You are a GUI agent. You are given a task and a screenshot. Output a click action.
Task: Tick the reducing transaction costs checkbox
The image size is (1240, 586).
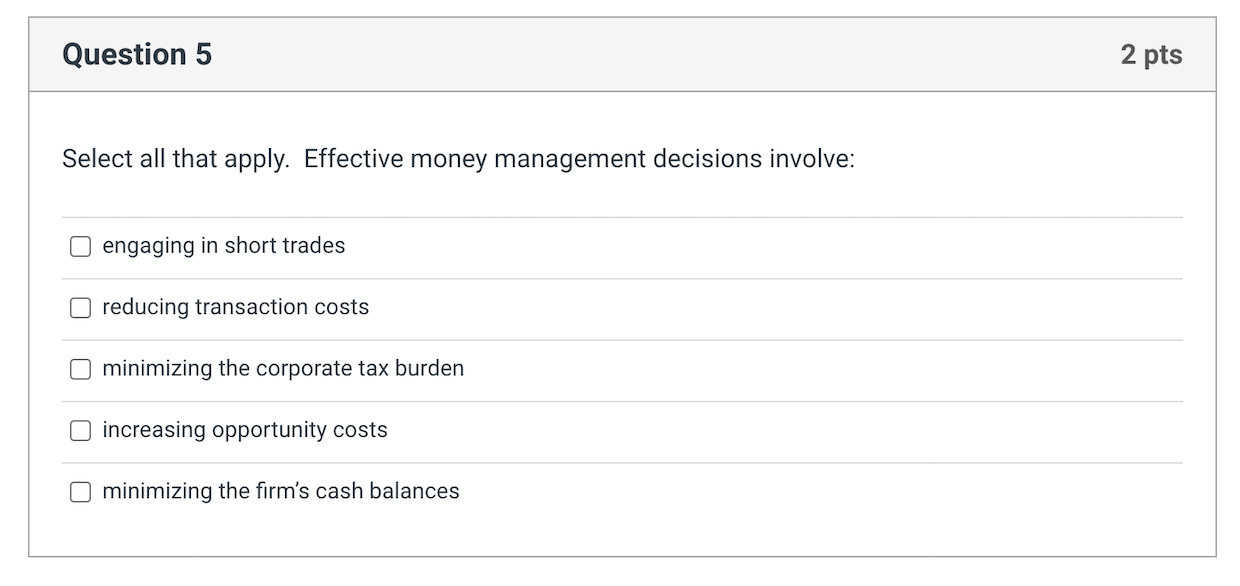pos(80,308)
